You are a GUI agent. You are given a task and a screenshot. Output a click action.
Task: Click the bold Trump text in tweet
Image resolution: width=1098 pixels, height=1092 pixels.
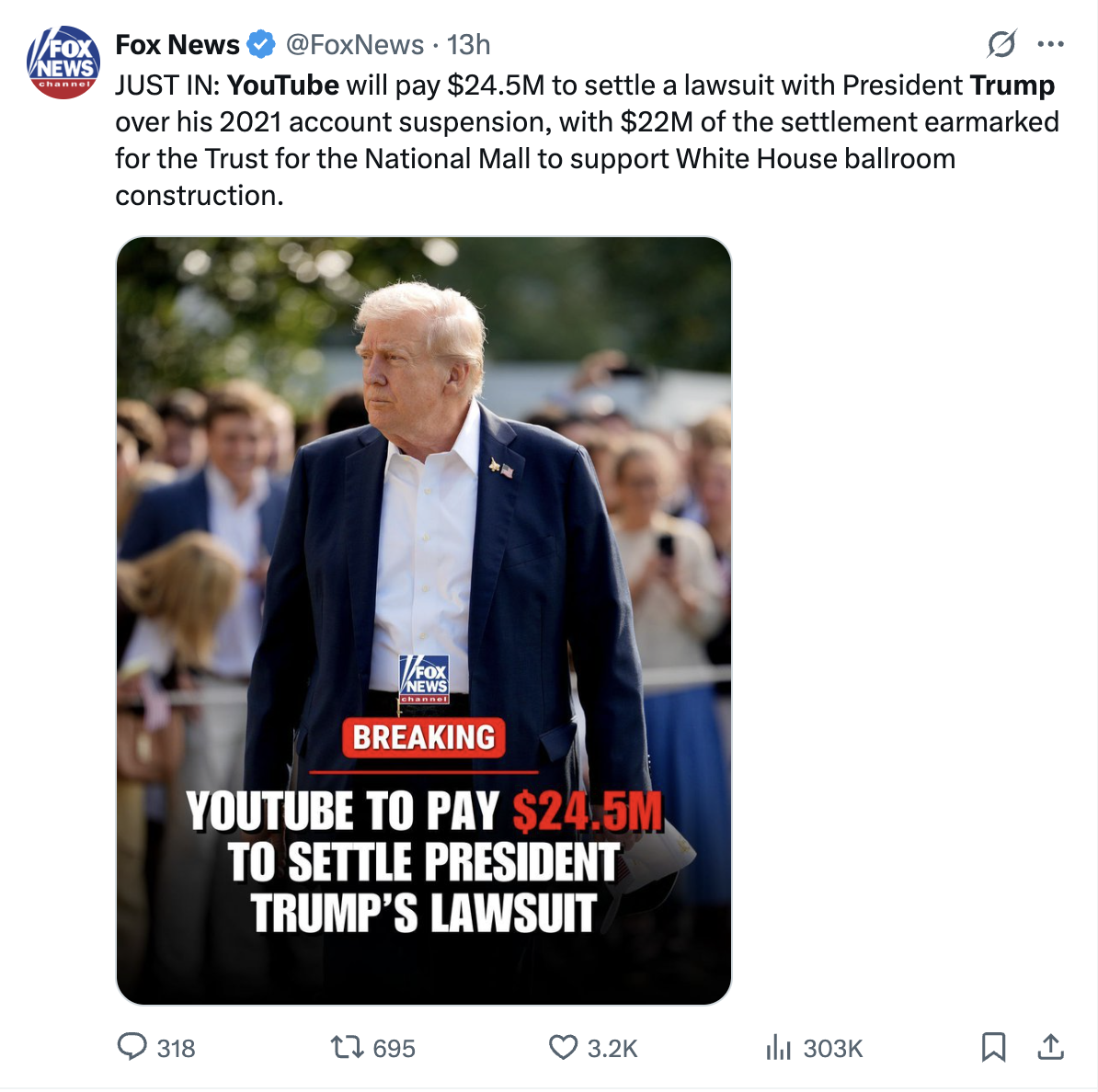1012,85
